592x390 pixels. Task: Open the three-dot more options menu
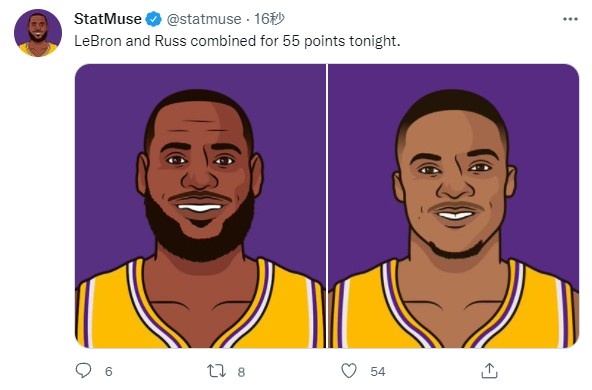570,19
